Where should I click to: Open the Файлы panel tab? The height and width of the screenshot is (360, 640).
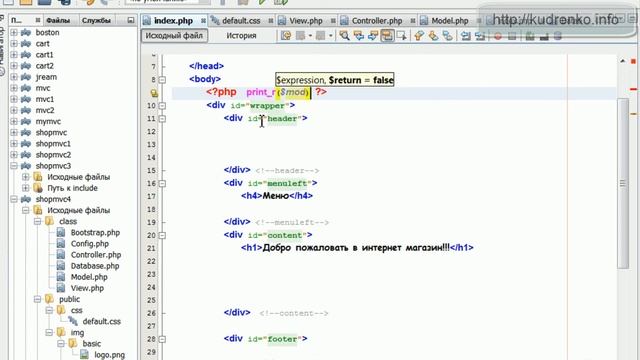[58, 20]
